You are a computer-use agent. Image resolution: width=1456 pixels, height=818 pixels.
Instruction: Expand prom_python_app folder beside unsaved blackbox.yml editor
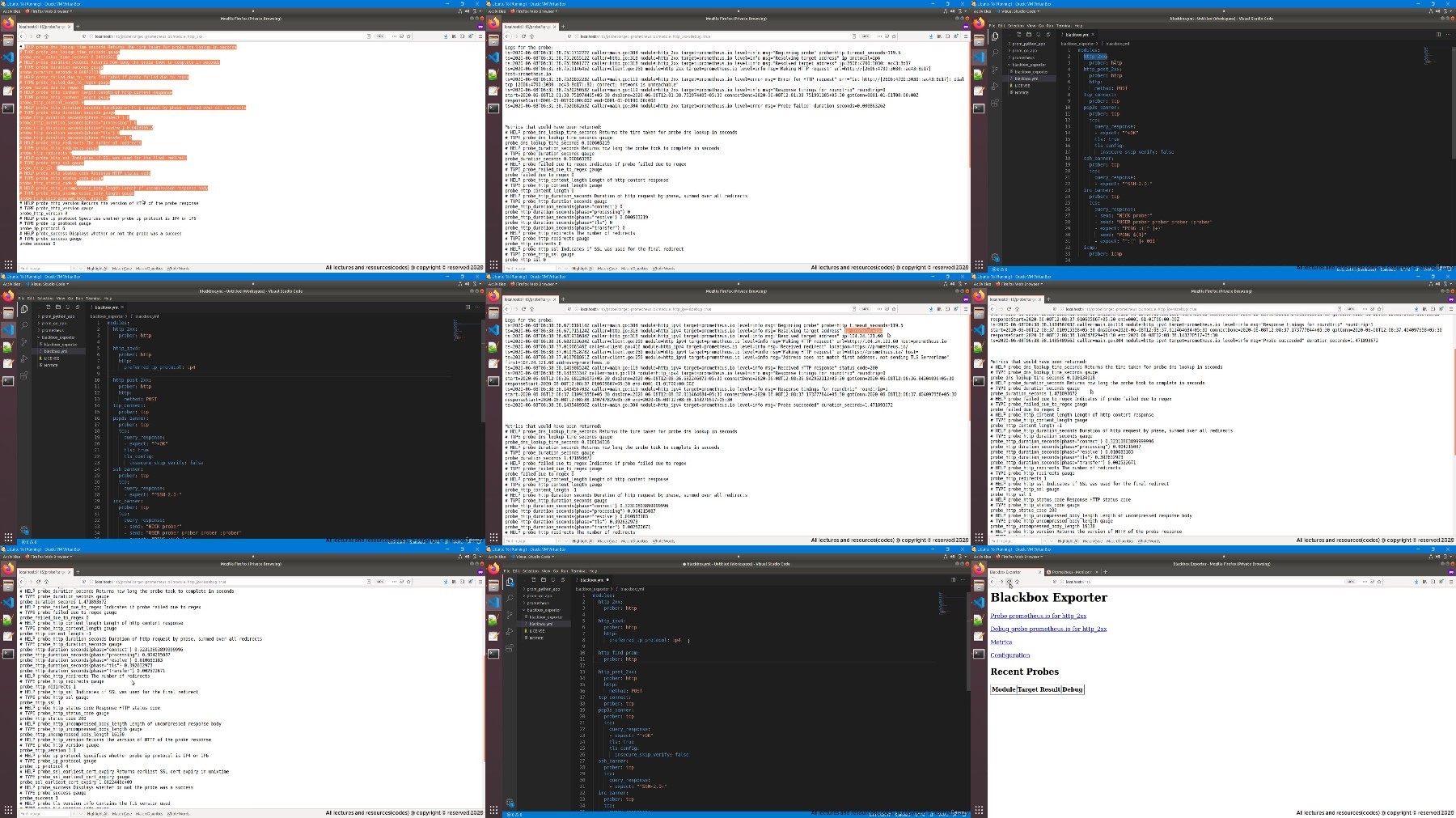tap(543, 589)
